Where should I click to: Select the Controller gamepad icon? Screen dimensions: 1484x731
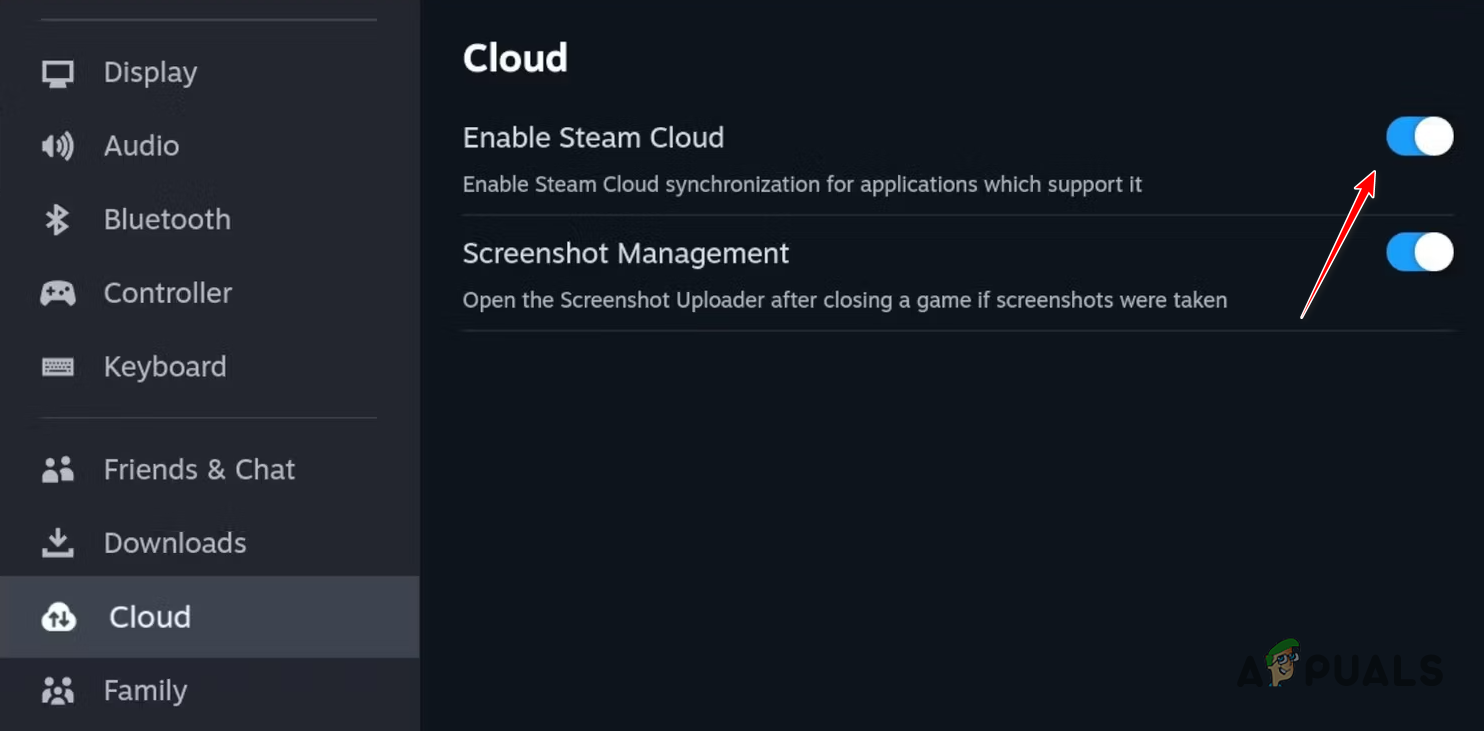[x=57, y=292]
